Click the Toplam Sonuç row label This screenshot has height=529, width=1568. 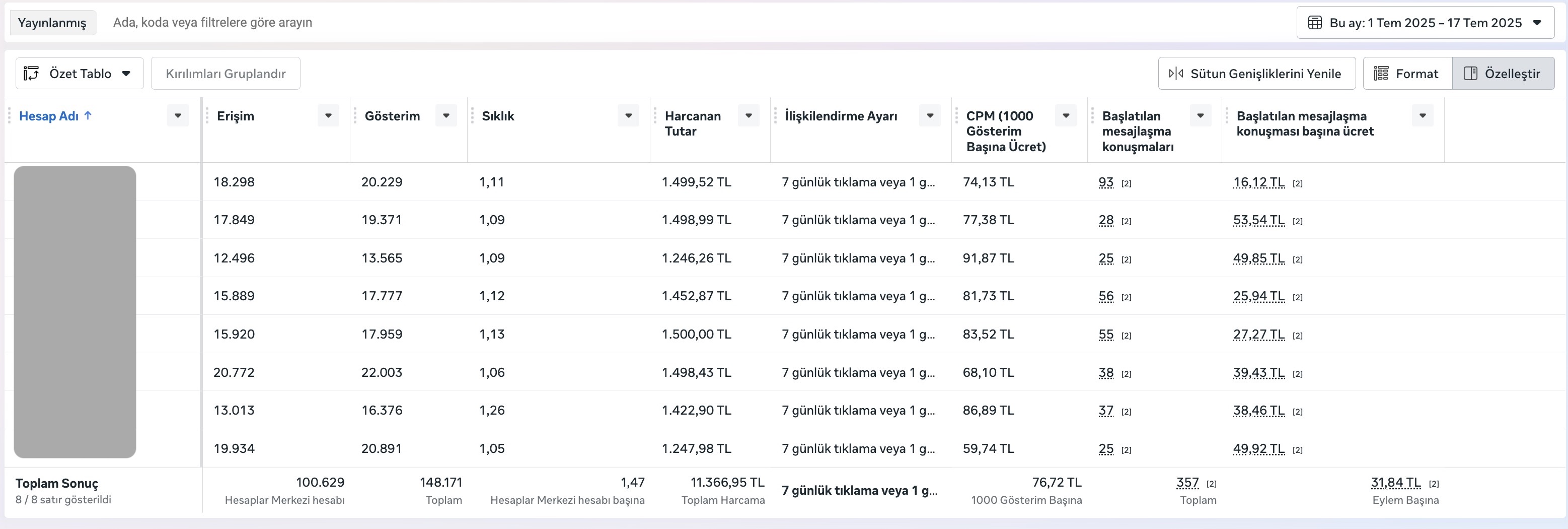[x=56, y=483]
